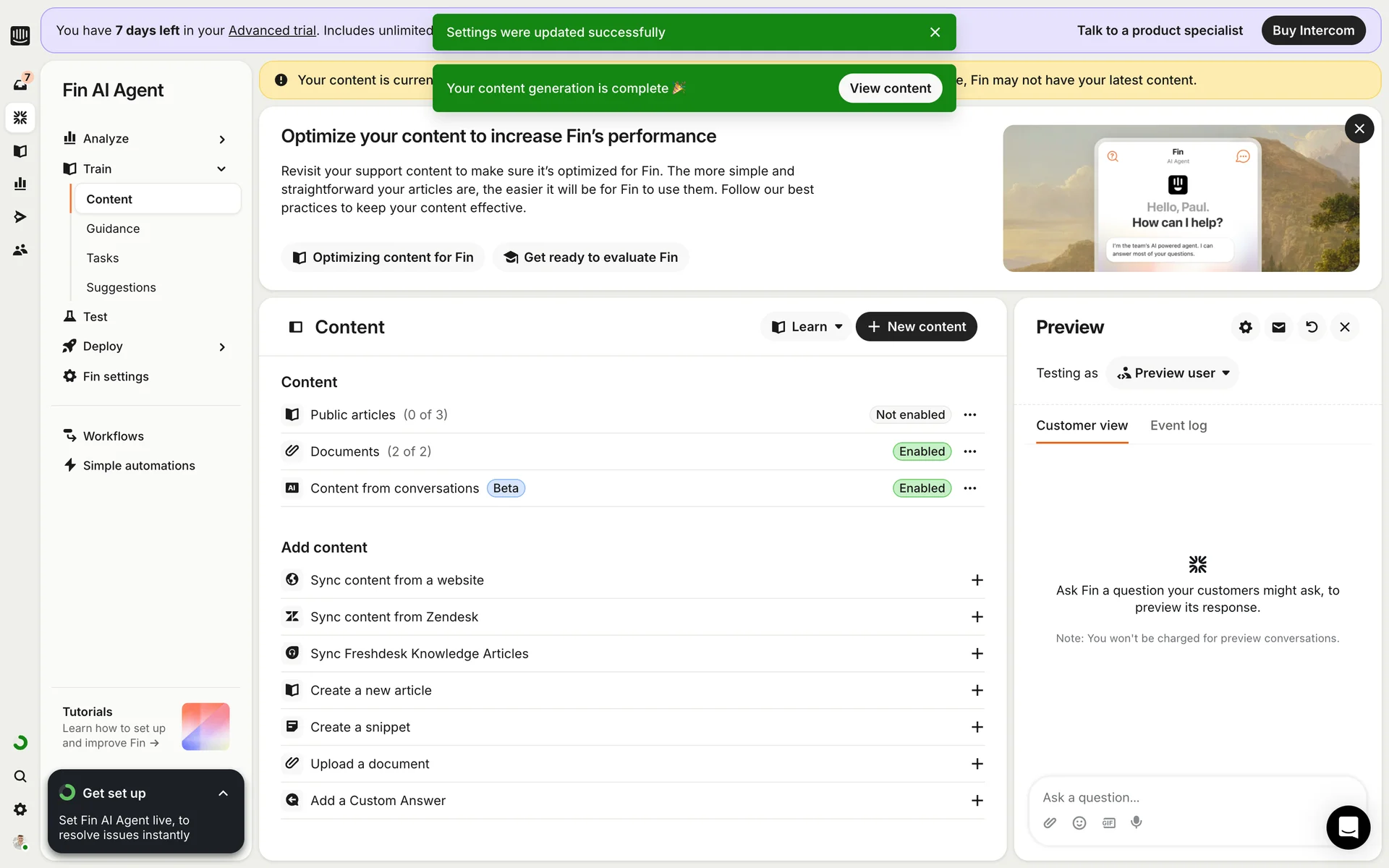The image size is (1389, 868).
Task: Open the emoji picker in Preview
Action: pyautogui.click(x=1079, y=822)
